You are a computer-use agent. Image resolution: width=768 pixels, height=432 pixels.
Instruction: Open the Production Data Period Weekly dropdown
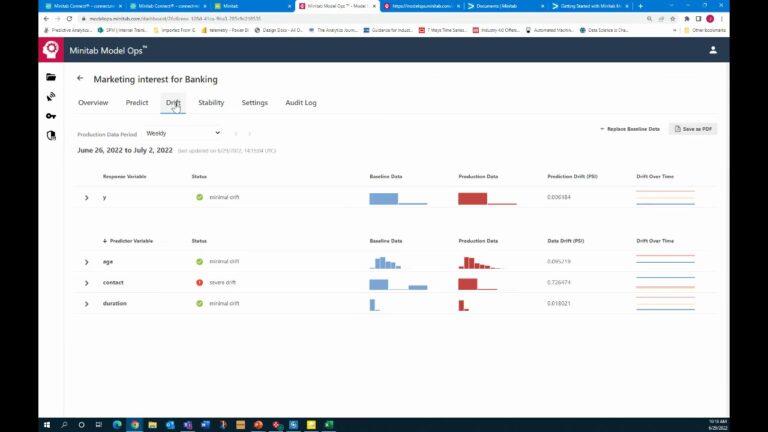point(183,133)
